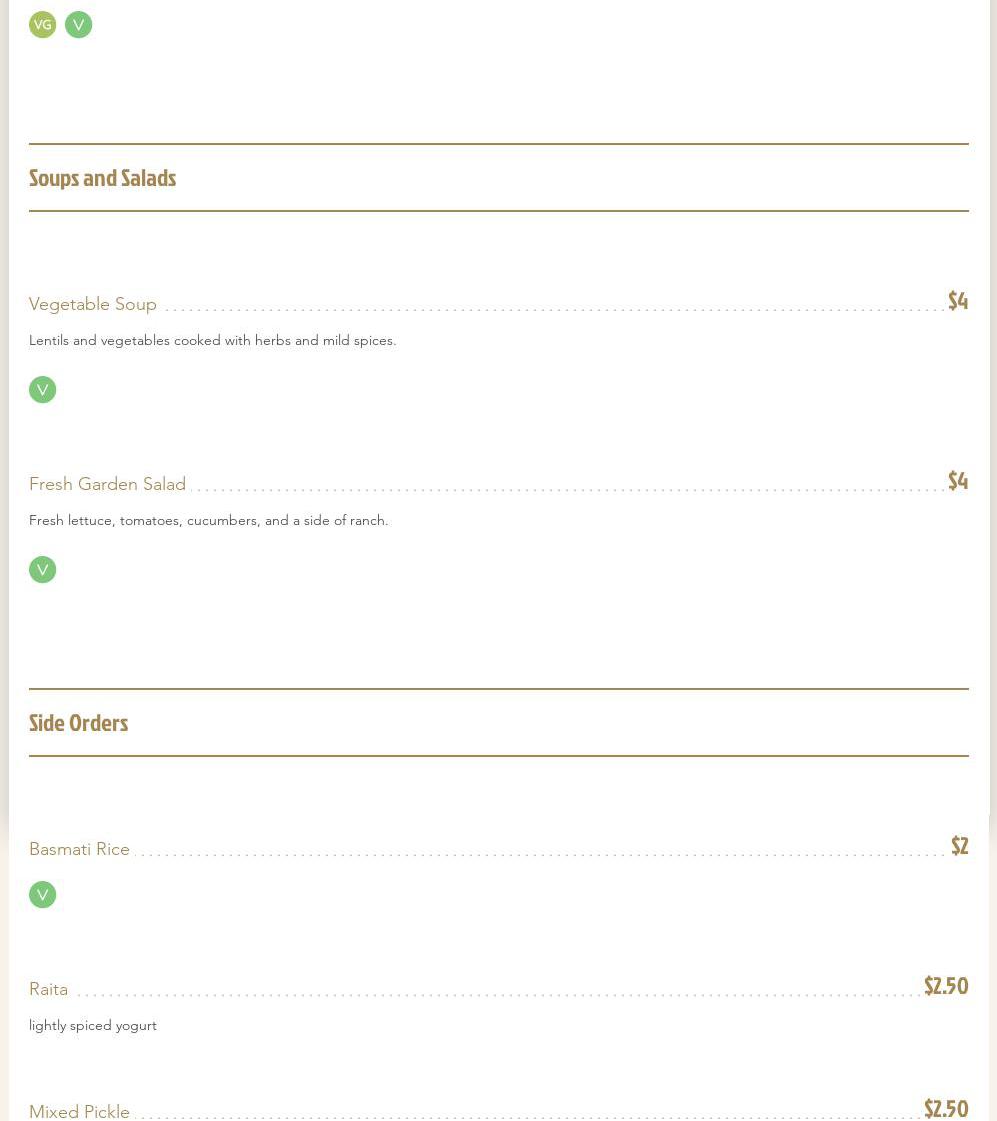Click the vegetarian icon under Vegetable Soup
The image size is (997, 1121).
42,390
